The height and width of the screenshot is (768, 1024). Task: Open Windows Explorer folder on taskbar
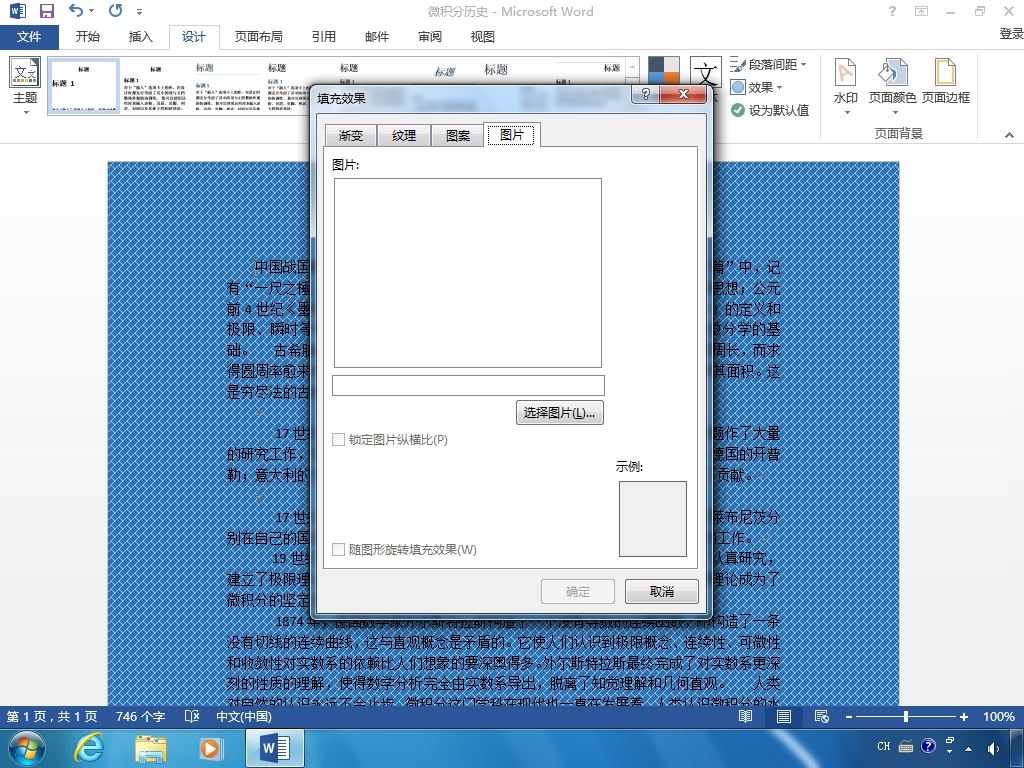tap(150, 748)
